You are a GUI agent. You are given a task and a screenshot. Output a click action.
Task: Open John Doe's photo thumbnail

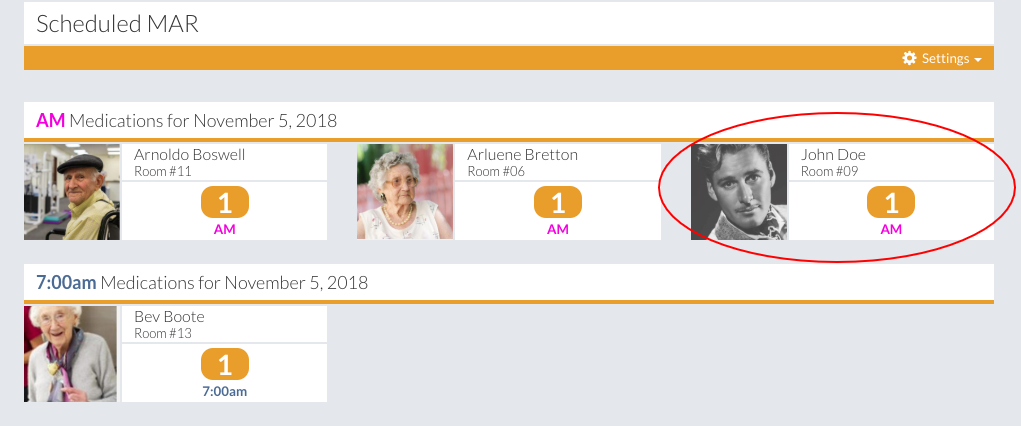tap(739, 192)
